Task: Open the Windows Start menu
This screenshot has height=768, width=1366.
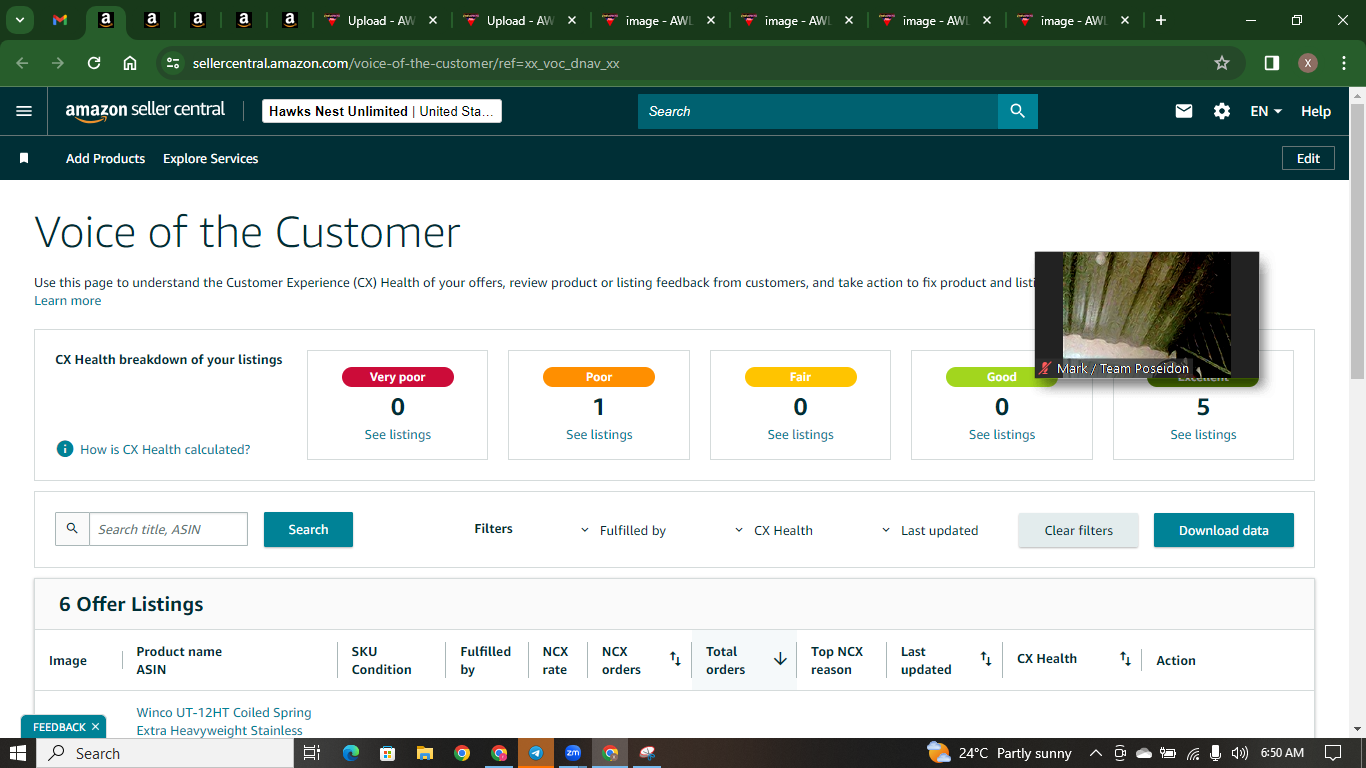Action: click(x=19, y=753)
